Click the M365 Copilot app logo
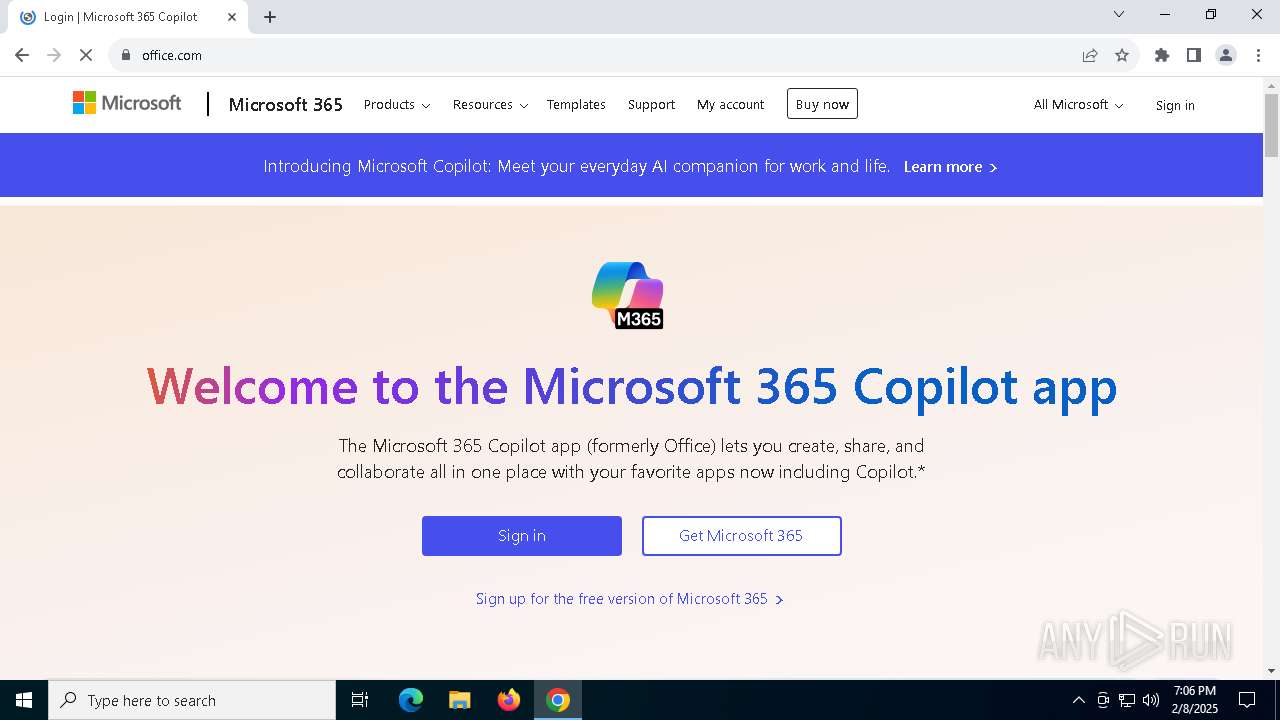 [627, 295]
